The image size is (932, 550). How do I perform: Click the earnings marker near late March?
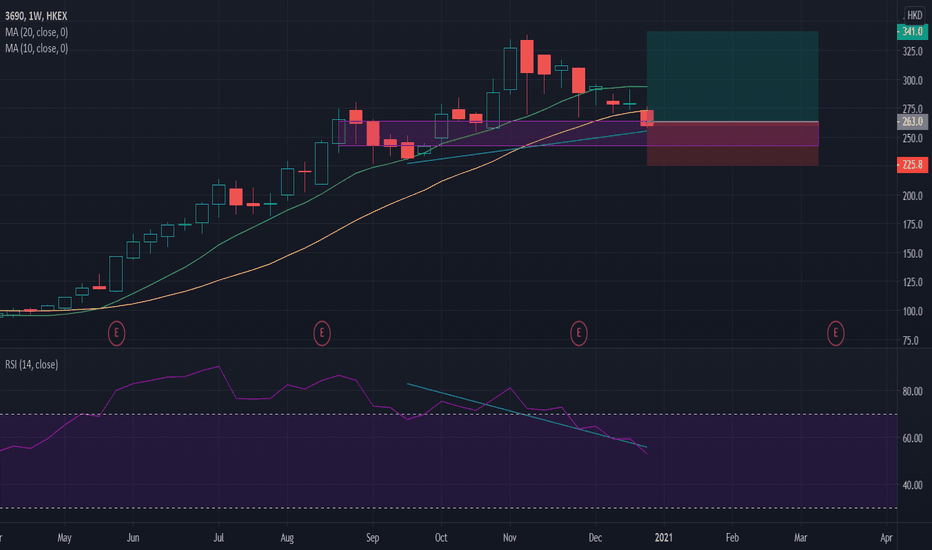pos(835,333)
